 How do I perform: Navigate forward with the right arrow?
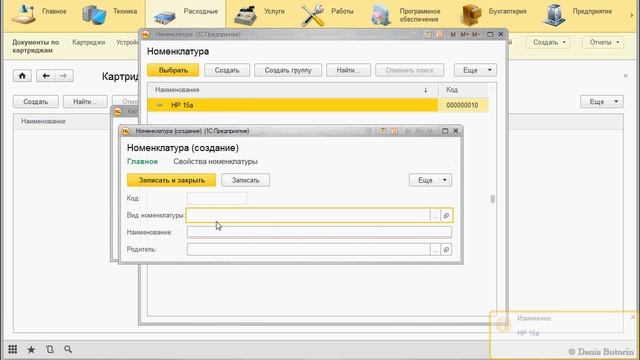[x=63, y=76]
